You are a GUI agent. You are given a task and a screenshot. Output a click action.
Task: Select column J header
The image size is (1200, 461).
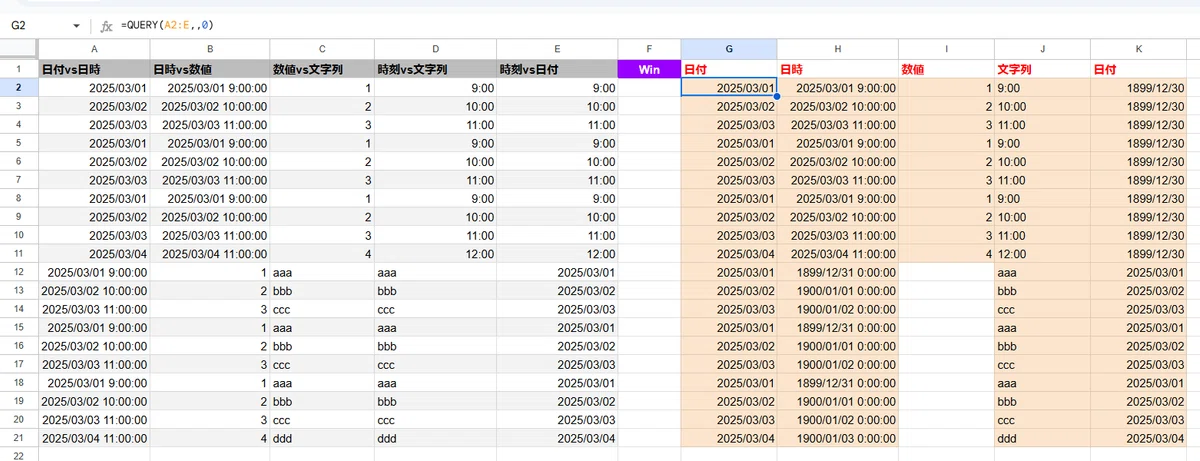point(1042,49)
